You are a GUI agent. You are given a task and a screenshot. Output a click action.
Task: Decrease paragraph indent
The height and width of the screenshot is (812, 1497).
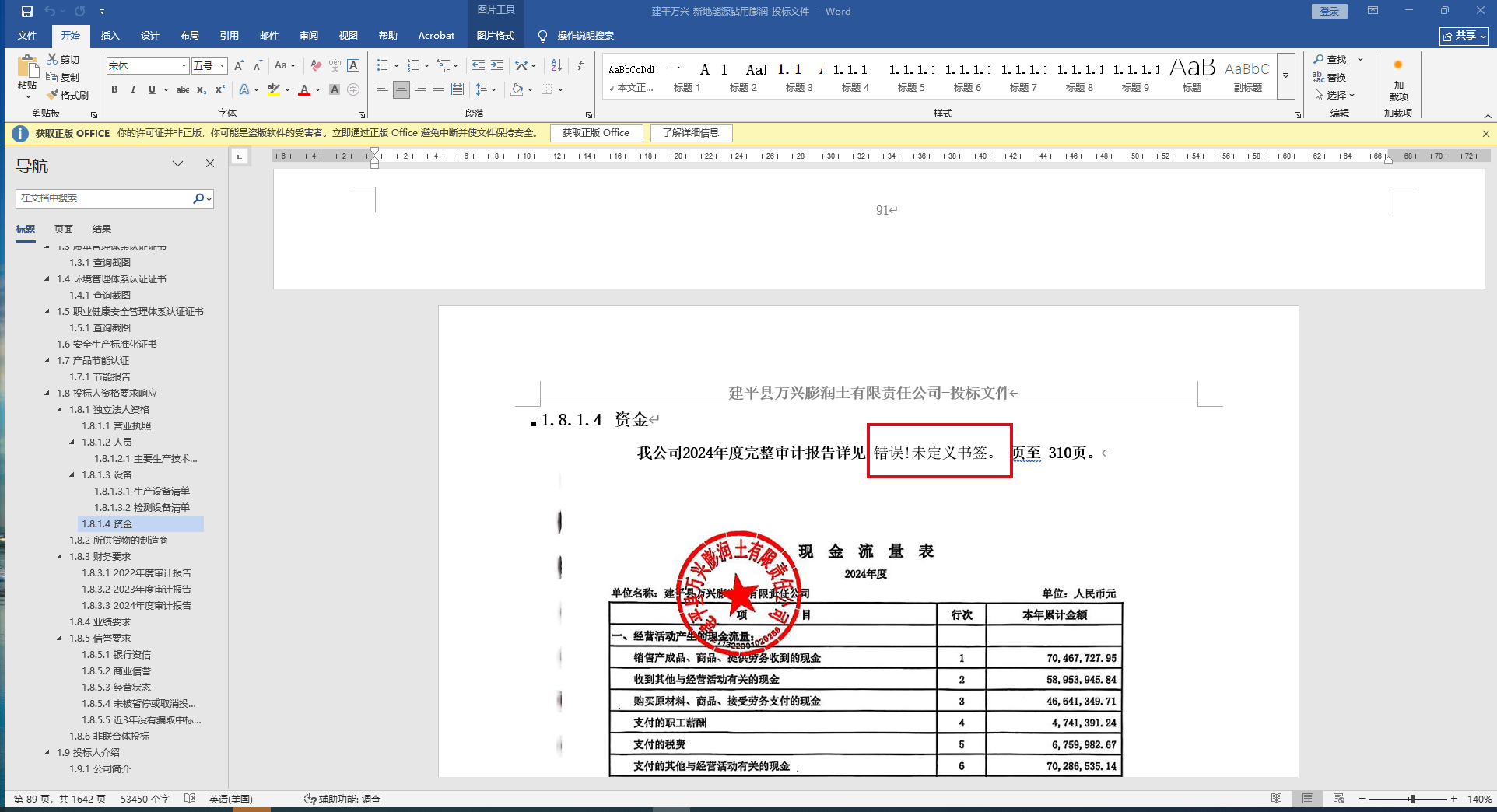pyautogui.click(x=479, y=65)
